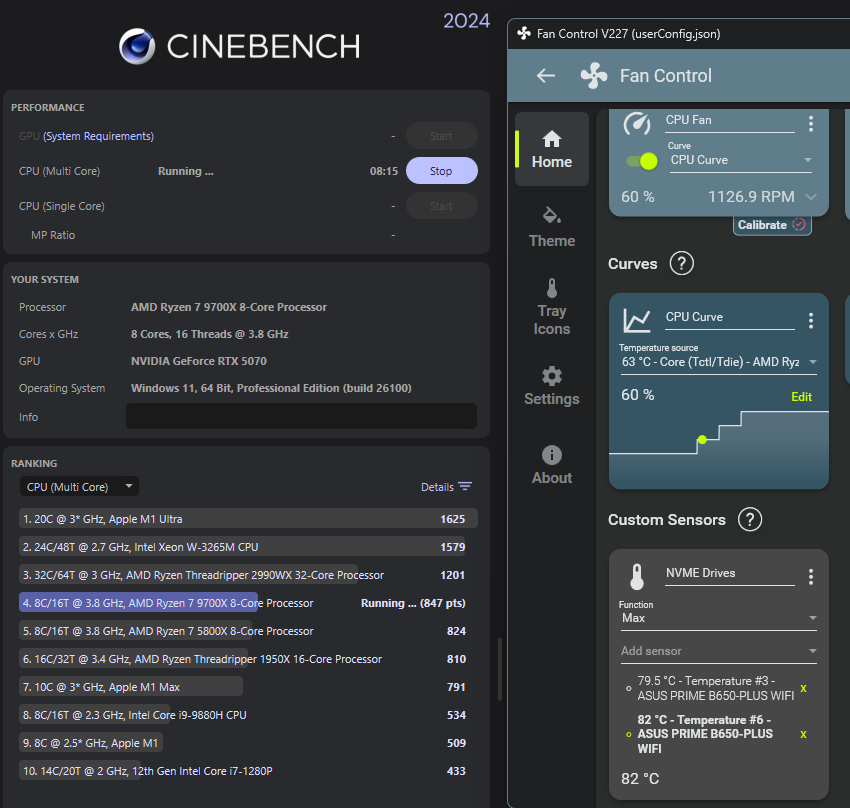Open the Tray Icons tab

coord(552,307)
